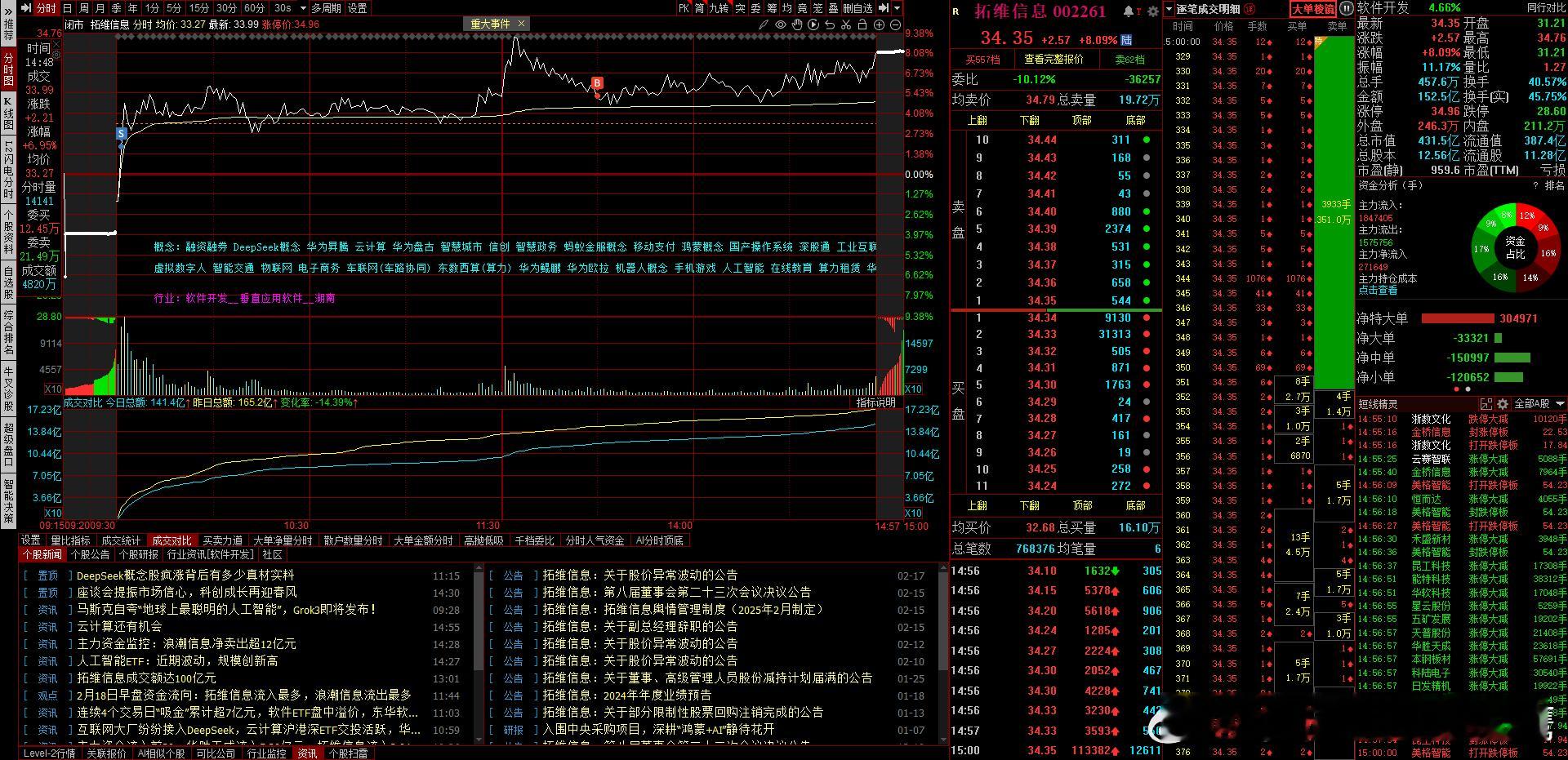The height and width of the screenshot is (760, 1568).
Task: Switch to 日 daily period tab
Action: 67,8
